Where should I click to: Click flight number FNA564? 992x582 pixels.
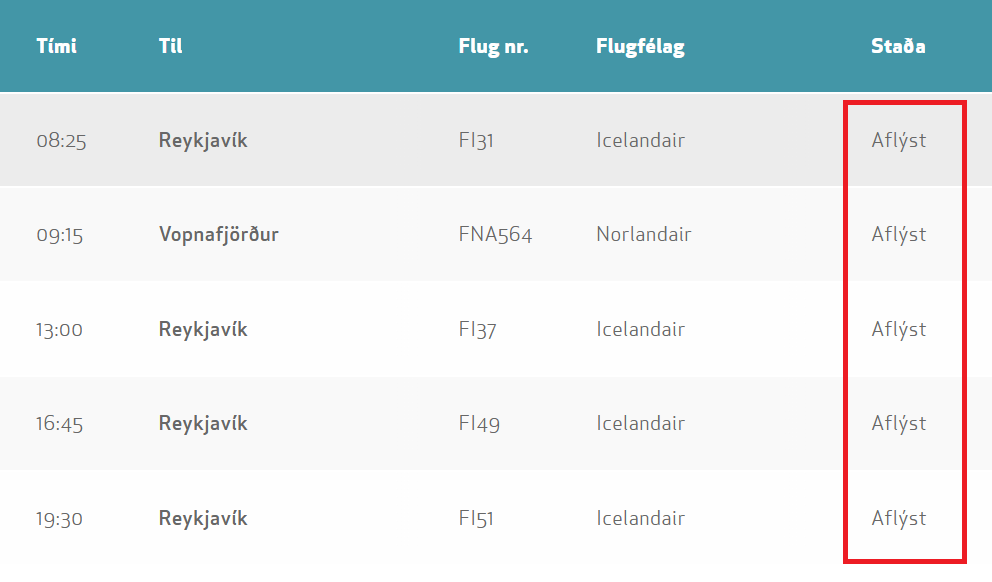coord(495,234)
